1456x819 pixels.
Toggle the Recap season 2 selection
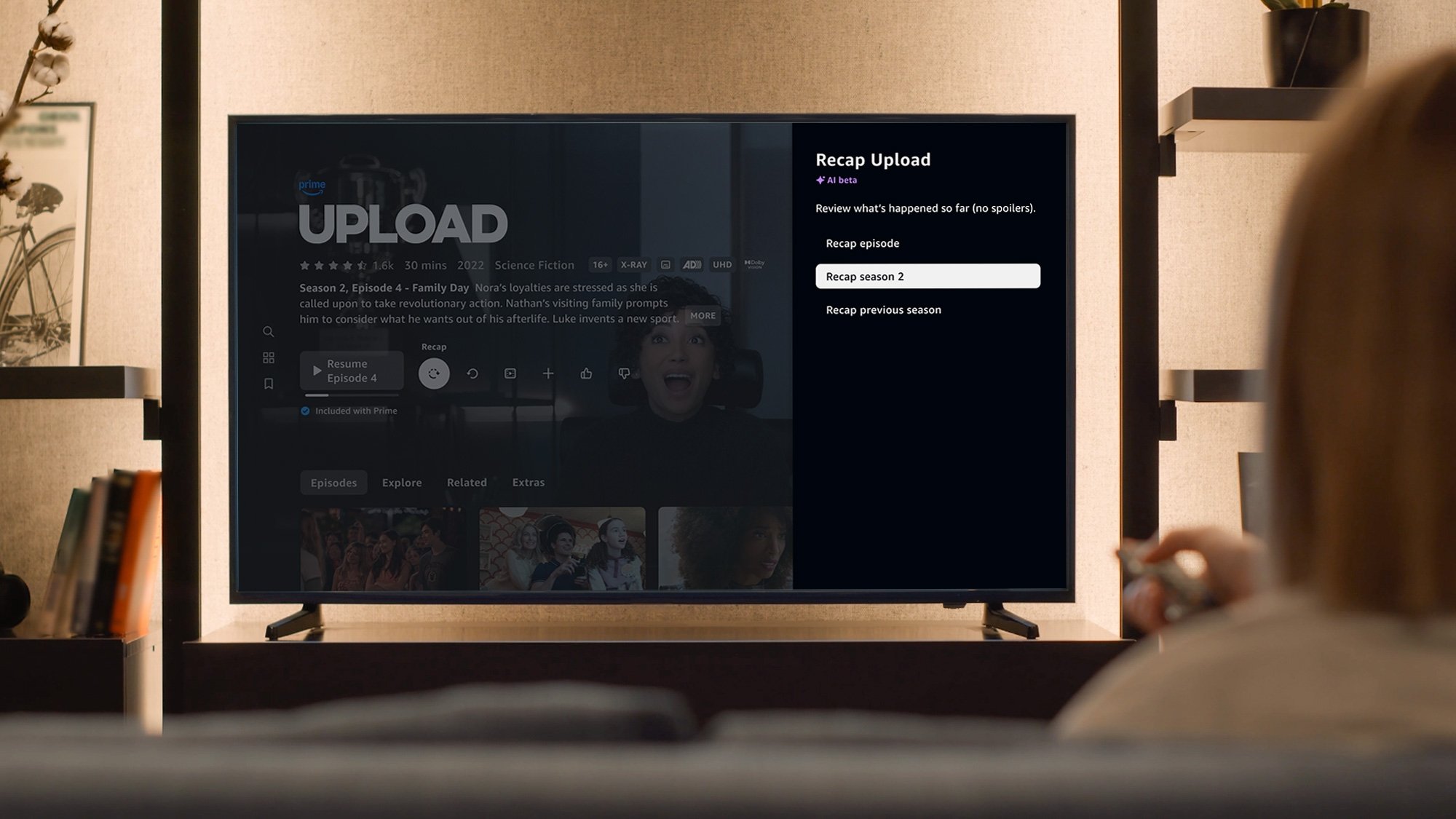click(x=927, y=276)
